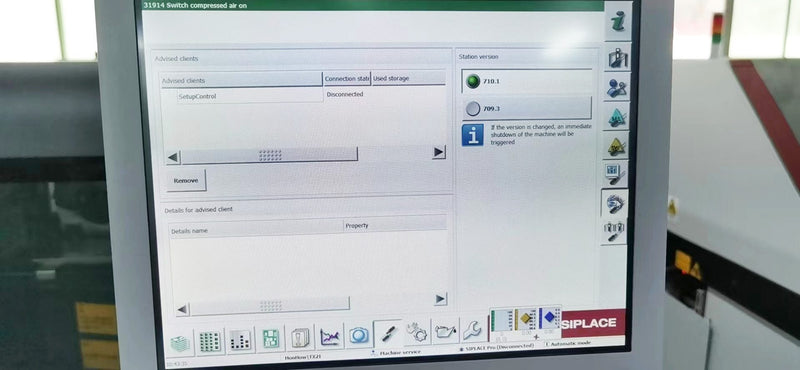Viewport: 800px width, 370px height.
Task: Click right arrow of advised clients scrollbar
Action: (439, 152)
